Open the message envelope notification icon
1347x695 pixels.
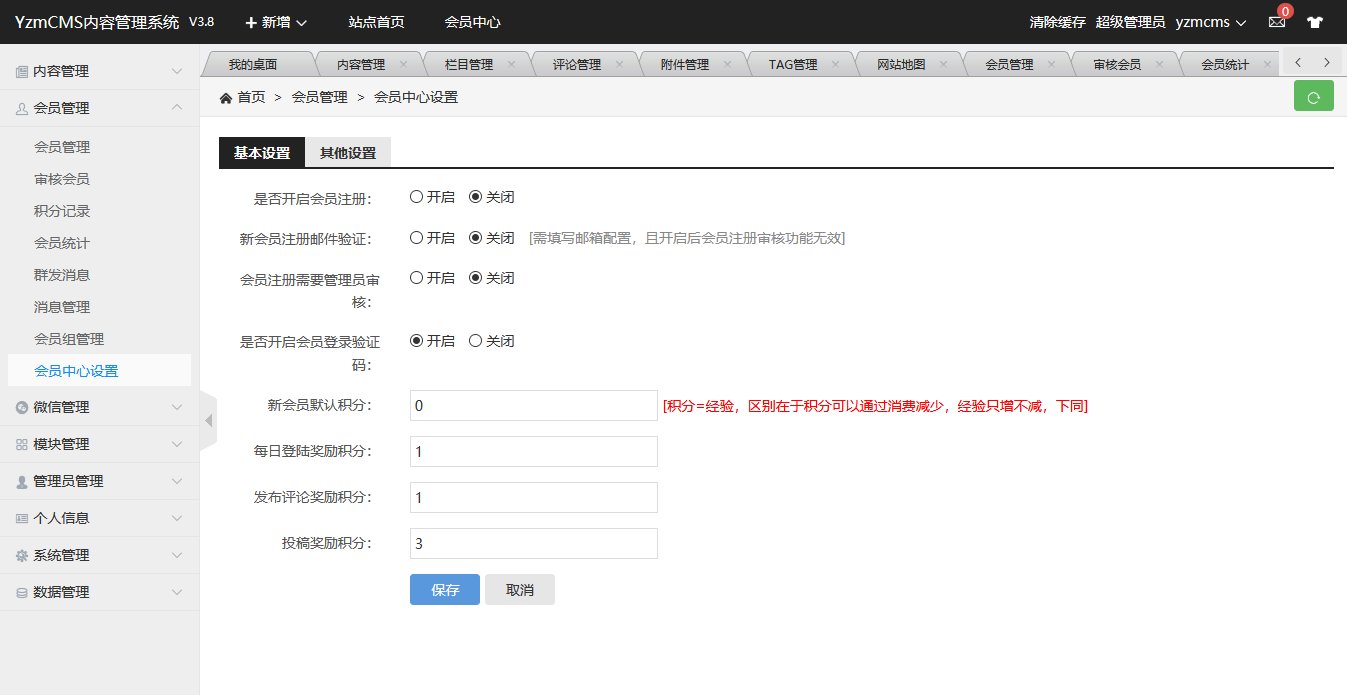click(x=1277, y=22)
